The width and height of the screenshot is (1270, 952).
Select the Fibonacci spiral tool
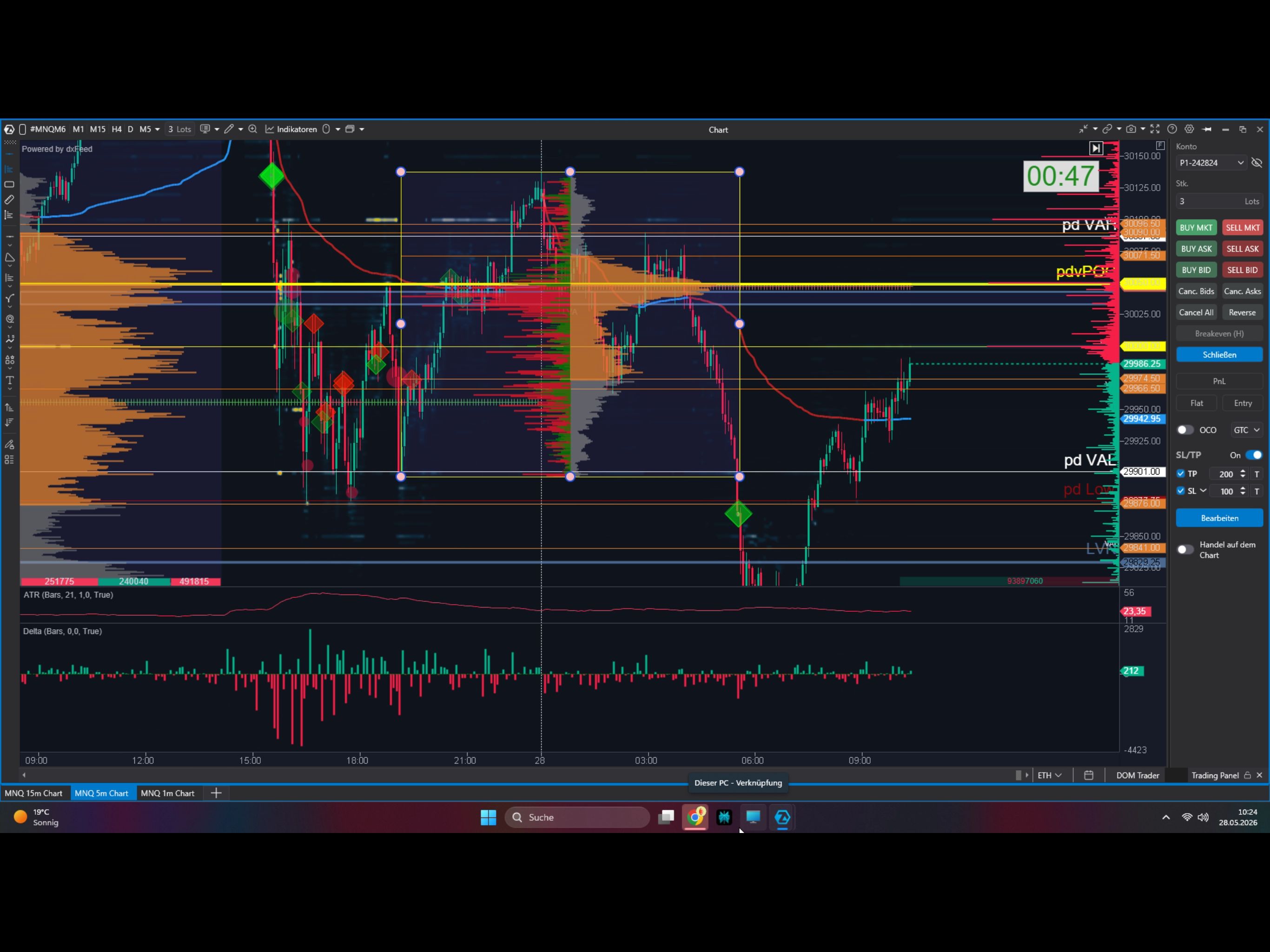tap(9, 319)
